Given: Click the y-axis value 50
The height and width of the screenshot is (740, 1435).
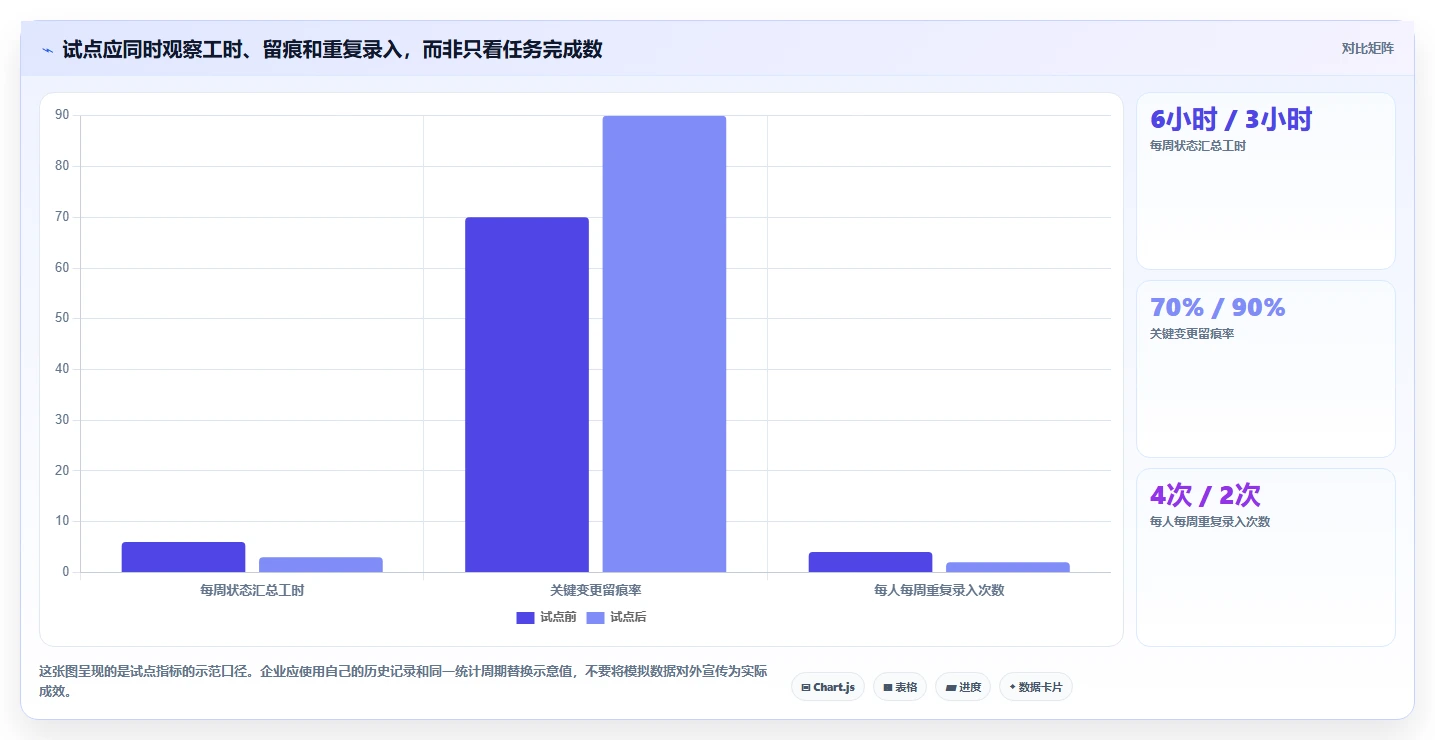Looking at the screenshot, I should pos(62,318).
